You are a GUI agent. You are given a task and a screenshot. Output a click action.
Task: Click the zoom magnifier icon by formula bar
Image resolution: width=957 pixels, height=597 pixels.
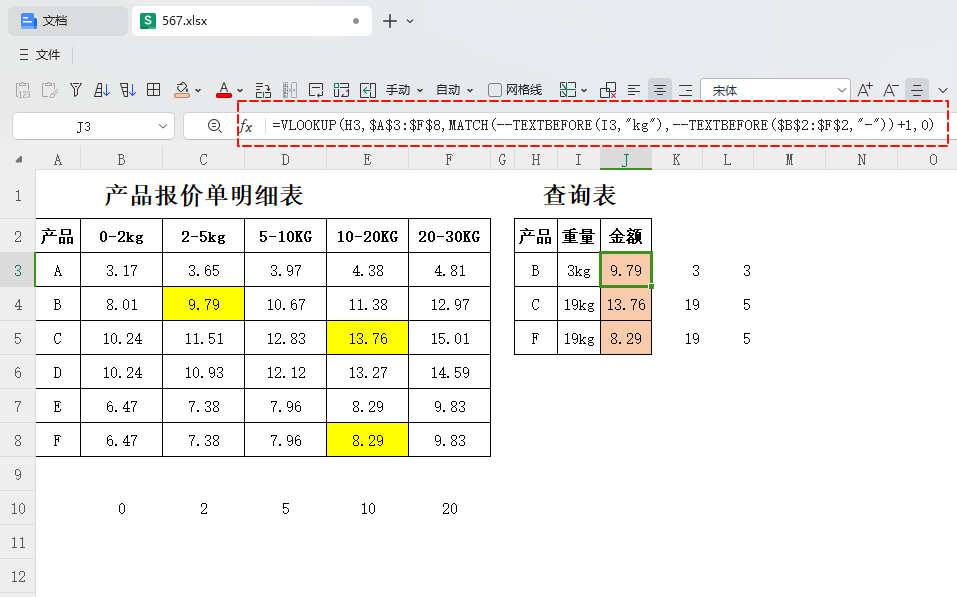[x=214, y=126]
